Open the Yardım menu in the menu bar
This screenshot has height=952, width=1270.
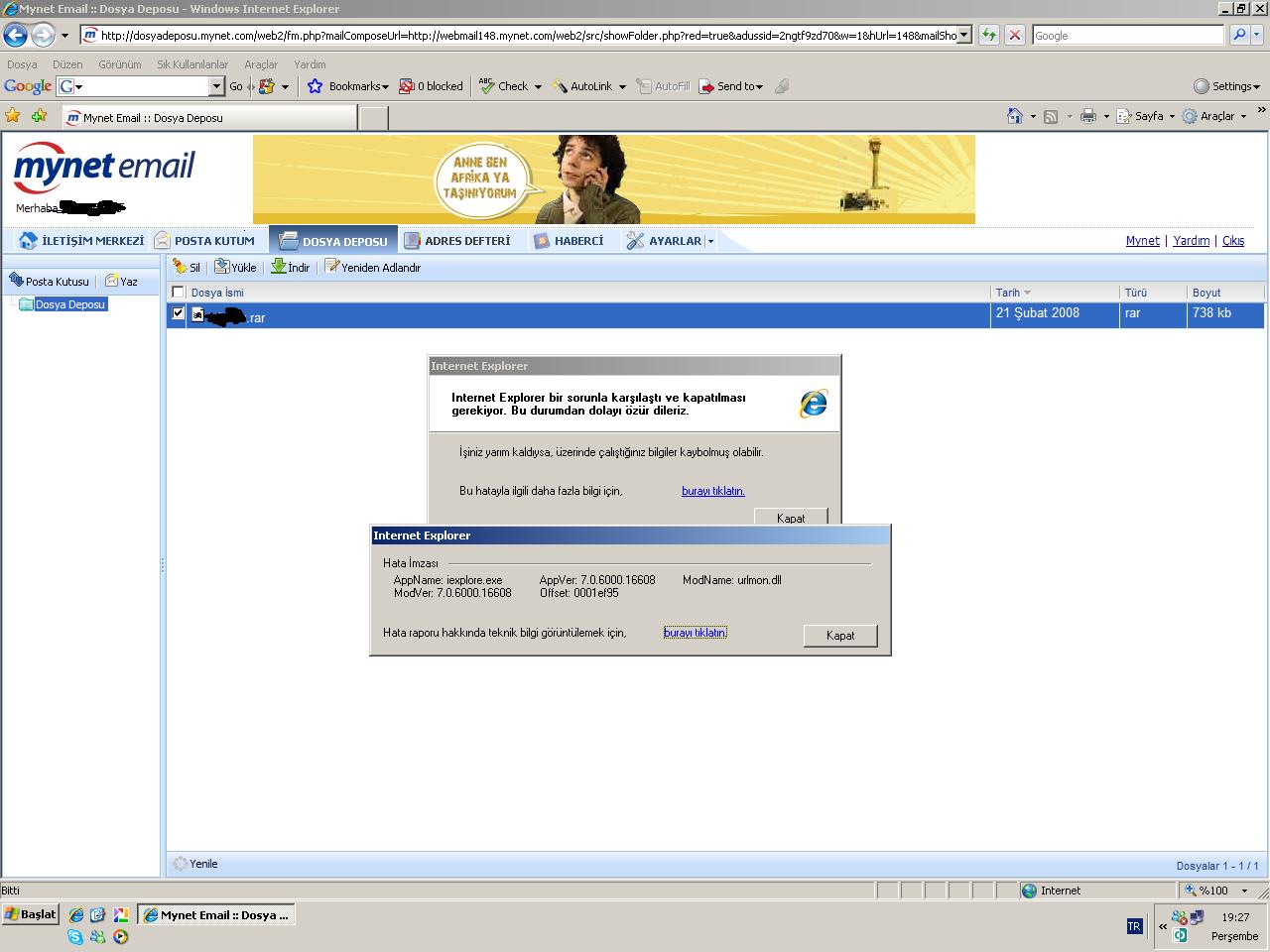pos(310,64)
